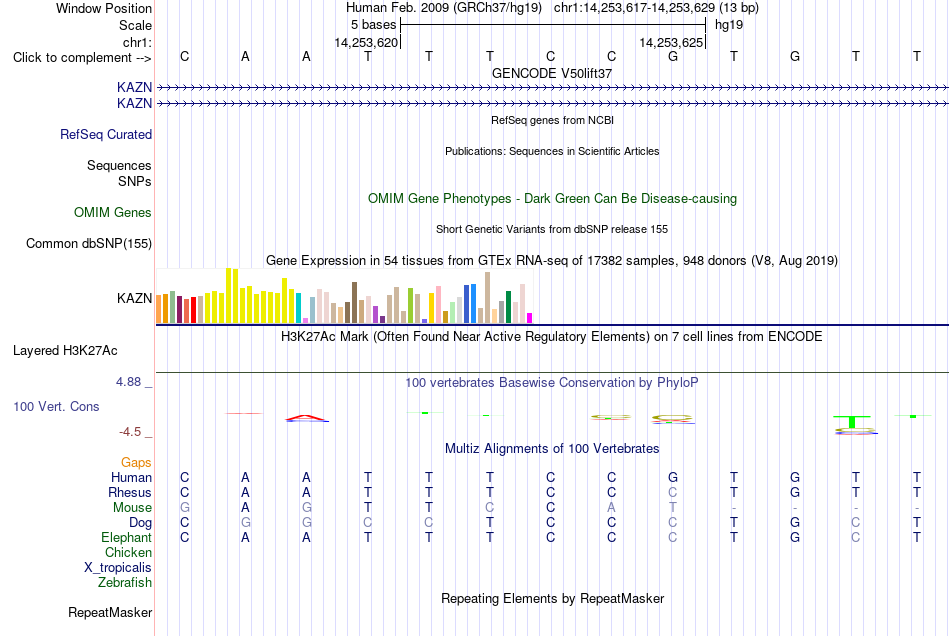Open the SNPs track label
Viewport: 950px width, 636px height.
135,181
